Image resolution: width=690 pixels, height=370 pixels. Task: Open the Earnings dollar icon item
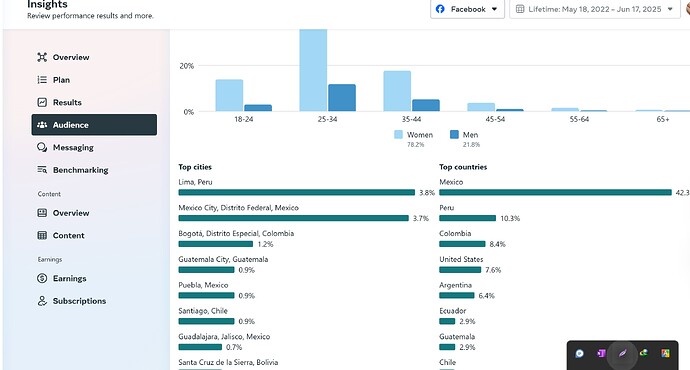point(42,278)
